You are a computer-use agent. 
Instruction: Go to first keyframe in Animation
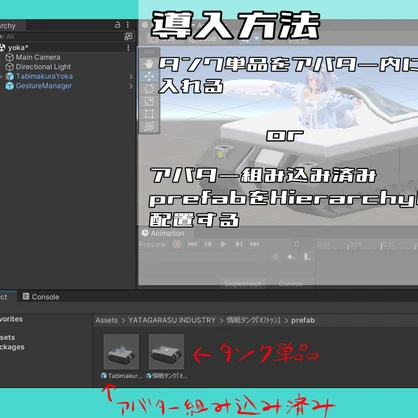(192, 244)
